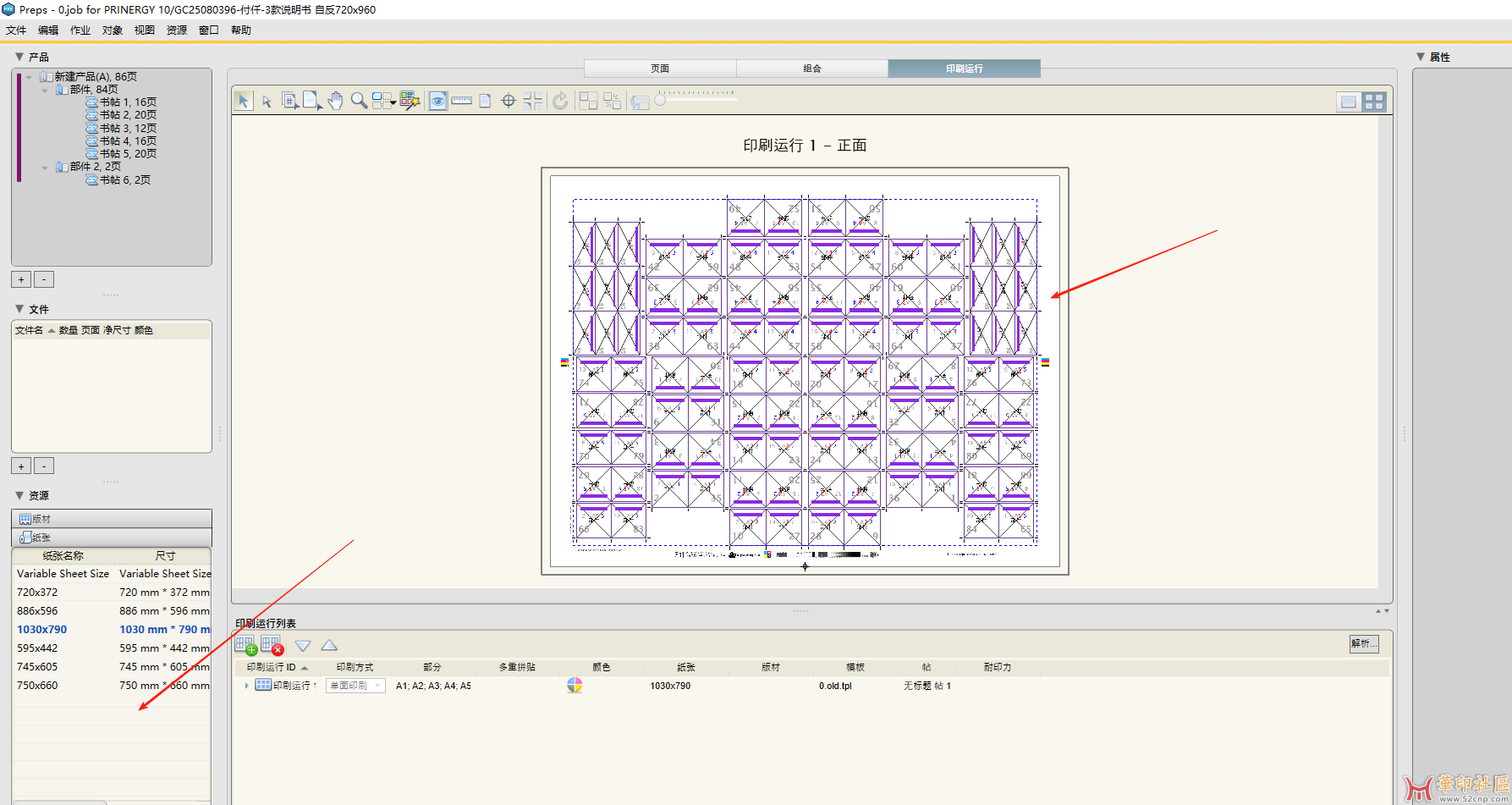The width and height of the screenshot is (1512, 805).
Task: Click the color marks wizard icon
Action: point(410,102)
